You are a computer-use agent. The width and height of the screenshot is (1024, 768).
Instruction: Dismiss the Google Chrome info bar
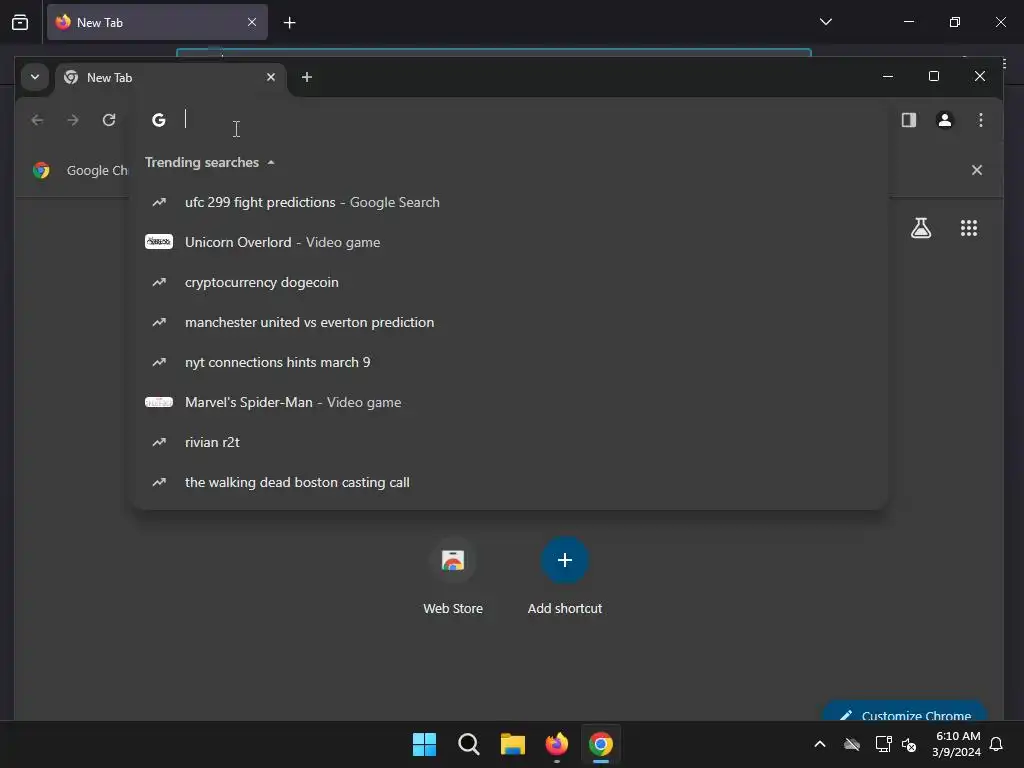(976, 170)
